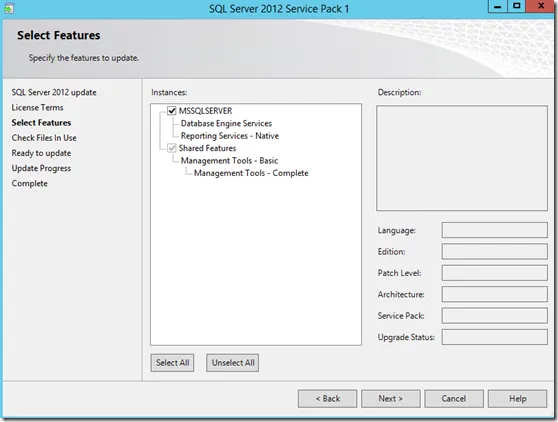Toggle the Shared Features checkbox
This screenshot has height=422, width=558.
172,148
